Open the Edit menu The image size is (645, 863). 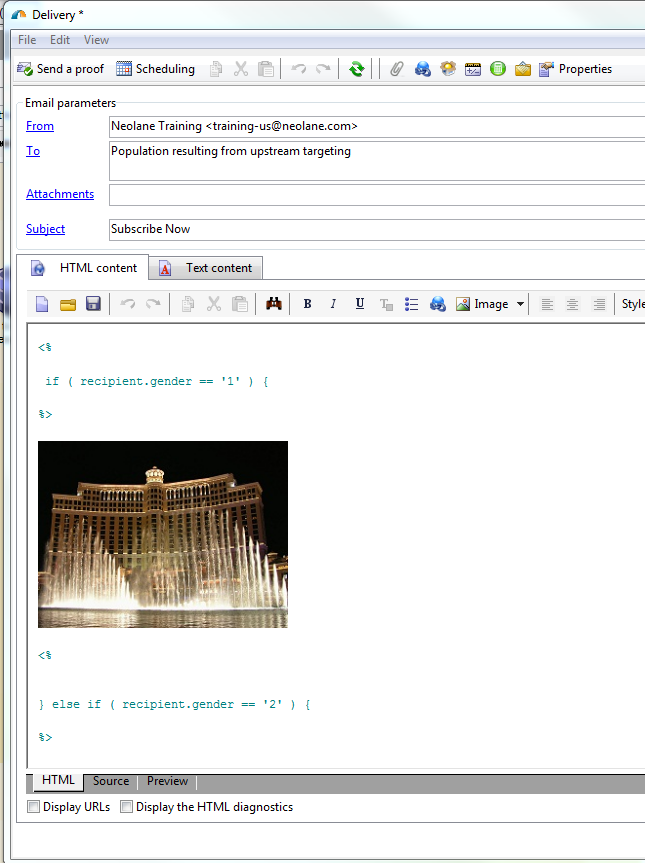click(59, 40)
